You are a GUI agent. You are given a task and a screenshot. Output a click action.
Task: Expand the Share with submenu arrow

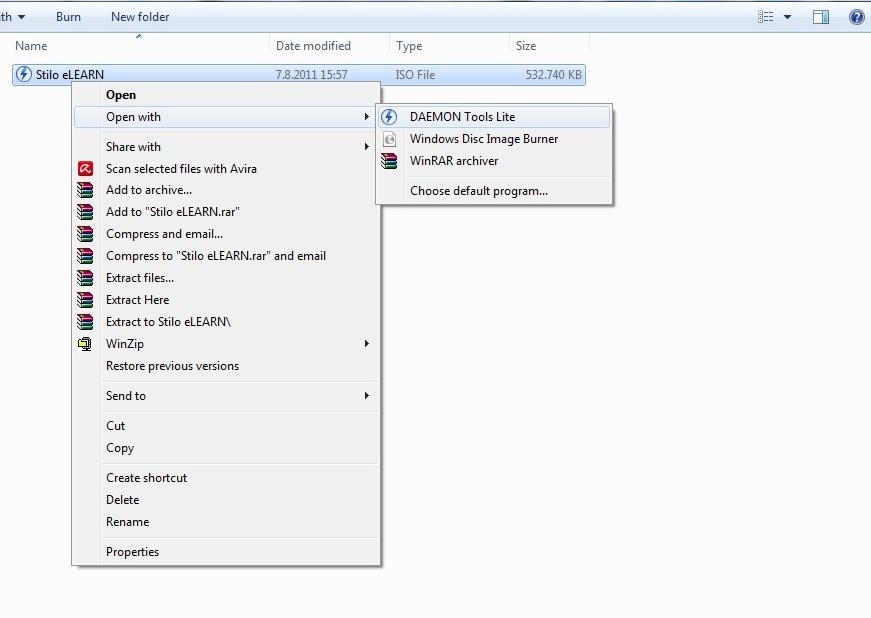[366, 147]
